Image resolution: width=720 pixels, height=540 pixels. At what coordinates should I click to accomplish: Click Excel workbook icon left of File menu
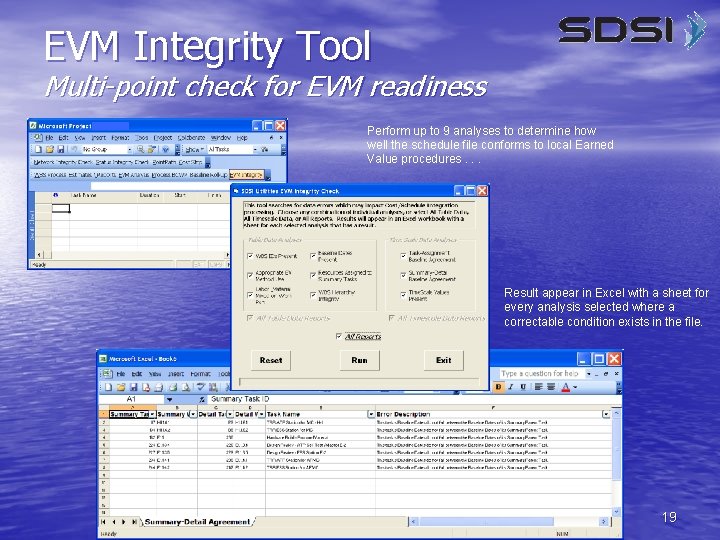(107, 373)
